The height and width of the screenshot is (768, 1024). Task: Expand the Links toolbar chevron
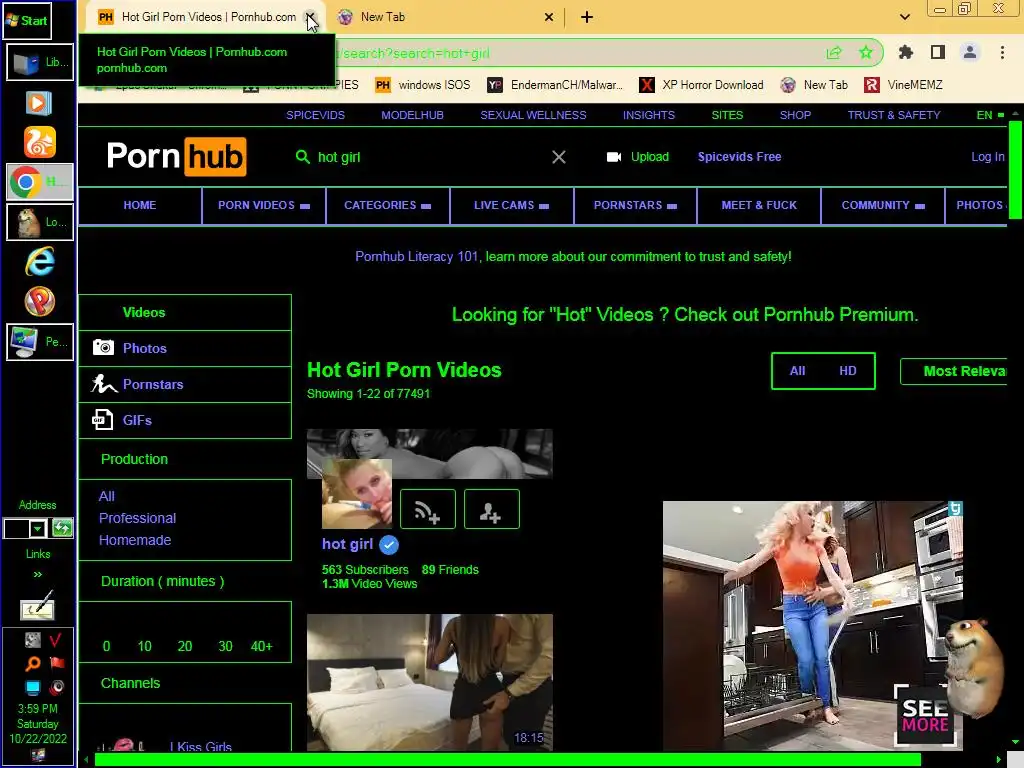click(37, 574)
